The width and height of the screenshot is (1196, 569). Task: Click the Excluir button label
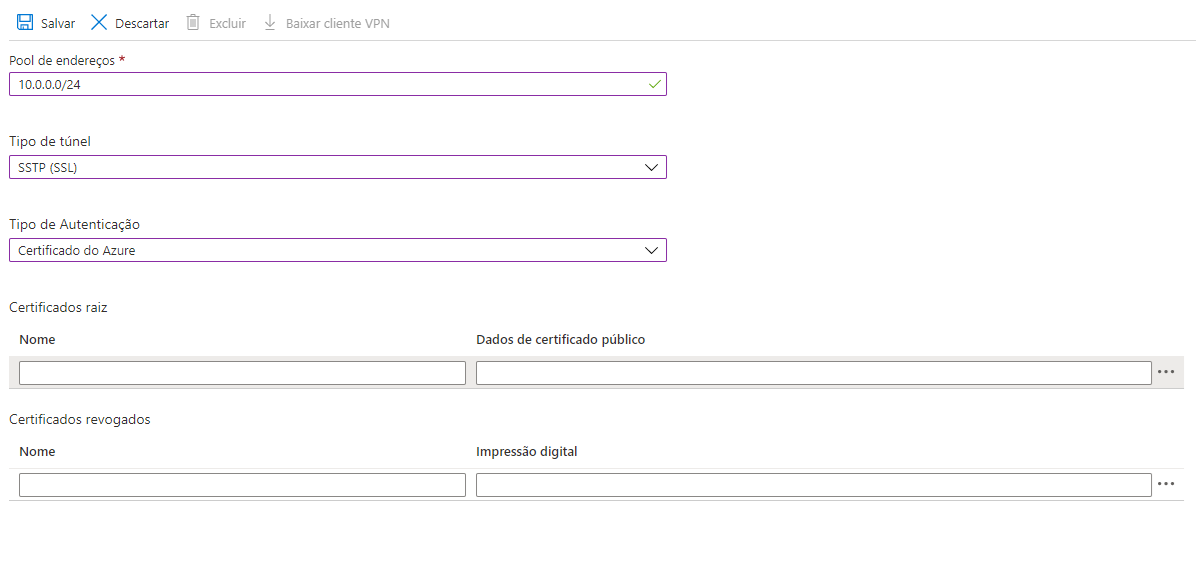pyautogui.click(x=227, y=24)
